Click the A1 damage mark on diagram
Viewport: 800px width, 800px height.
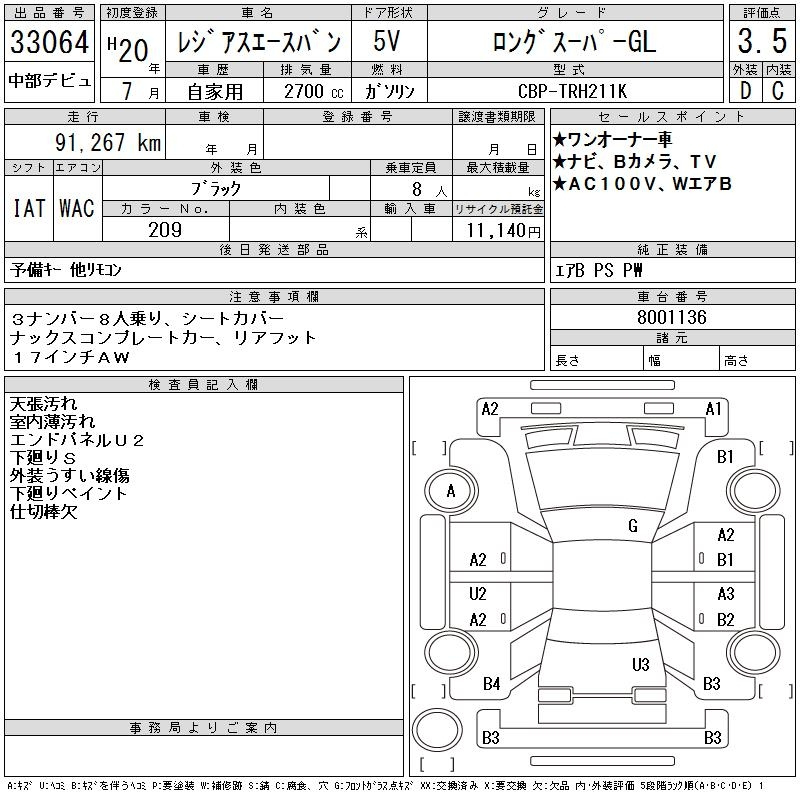click(x=713, y=409)
